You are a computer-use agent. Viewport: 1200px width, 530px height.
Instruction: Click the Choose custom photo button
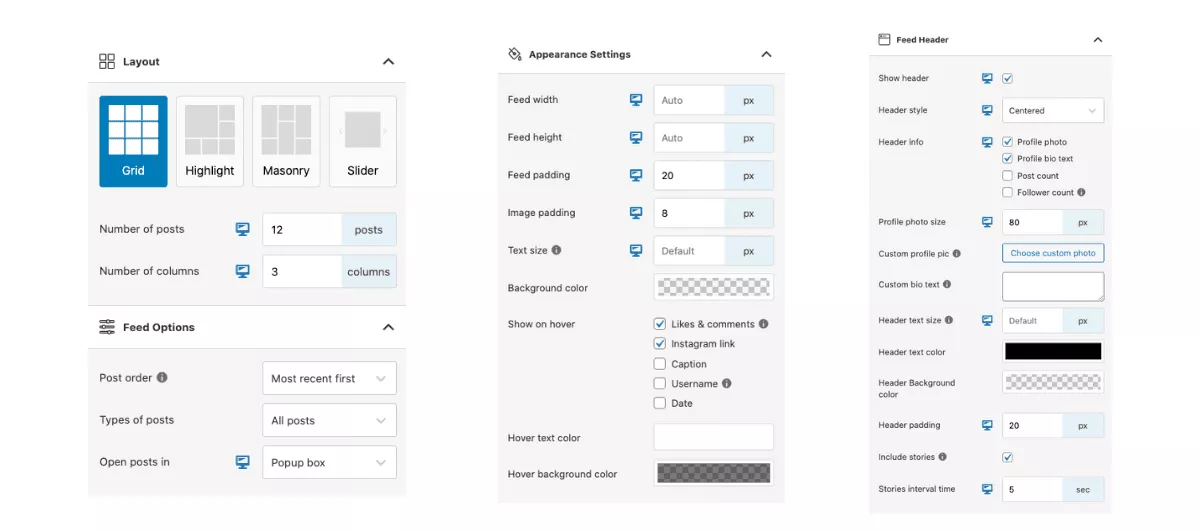(1053, 253)
